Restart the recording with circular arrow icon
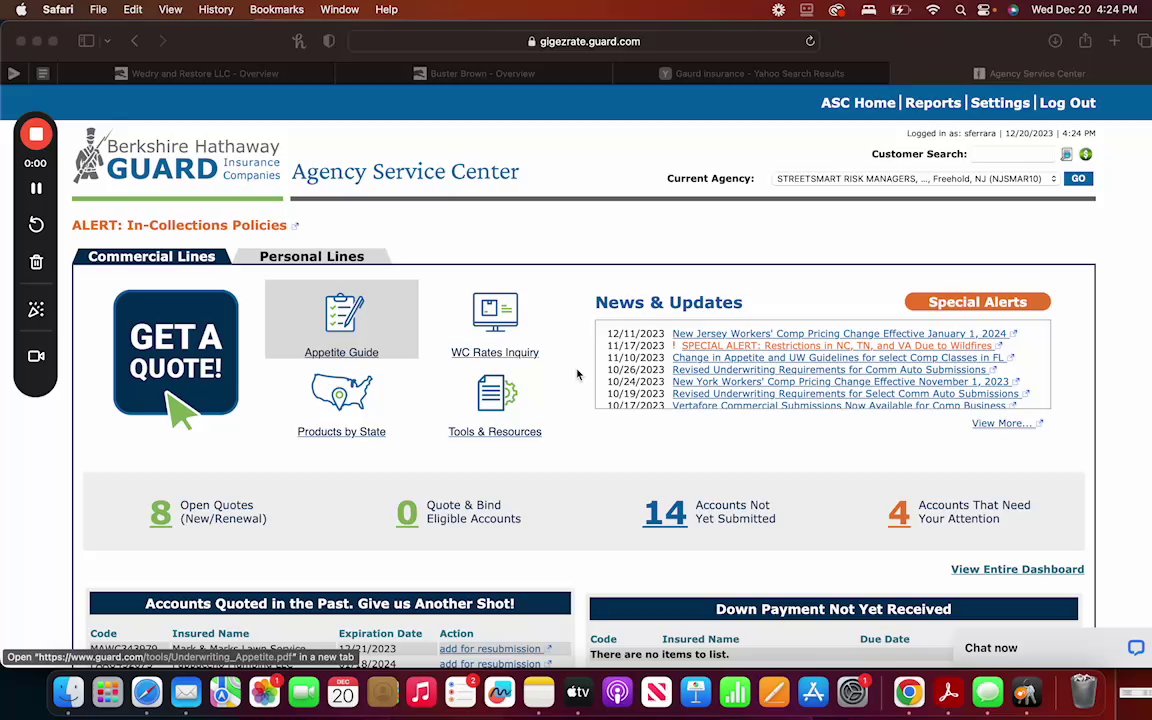This screenshot has height=720, width=1152. 36,225
